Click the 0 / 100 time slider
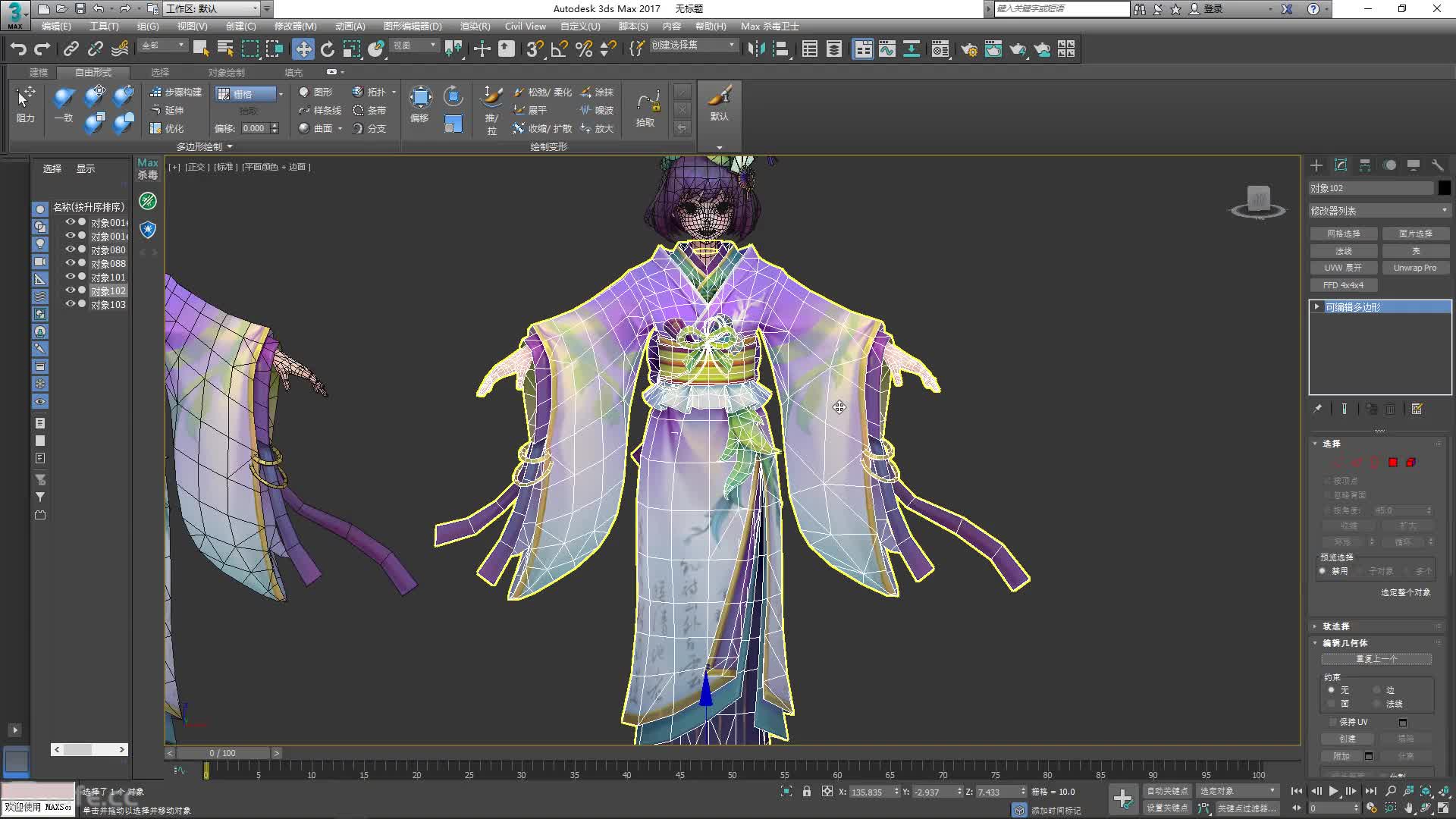Screen dimensions: 1456x819 (x=223, y=753)
